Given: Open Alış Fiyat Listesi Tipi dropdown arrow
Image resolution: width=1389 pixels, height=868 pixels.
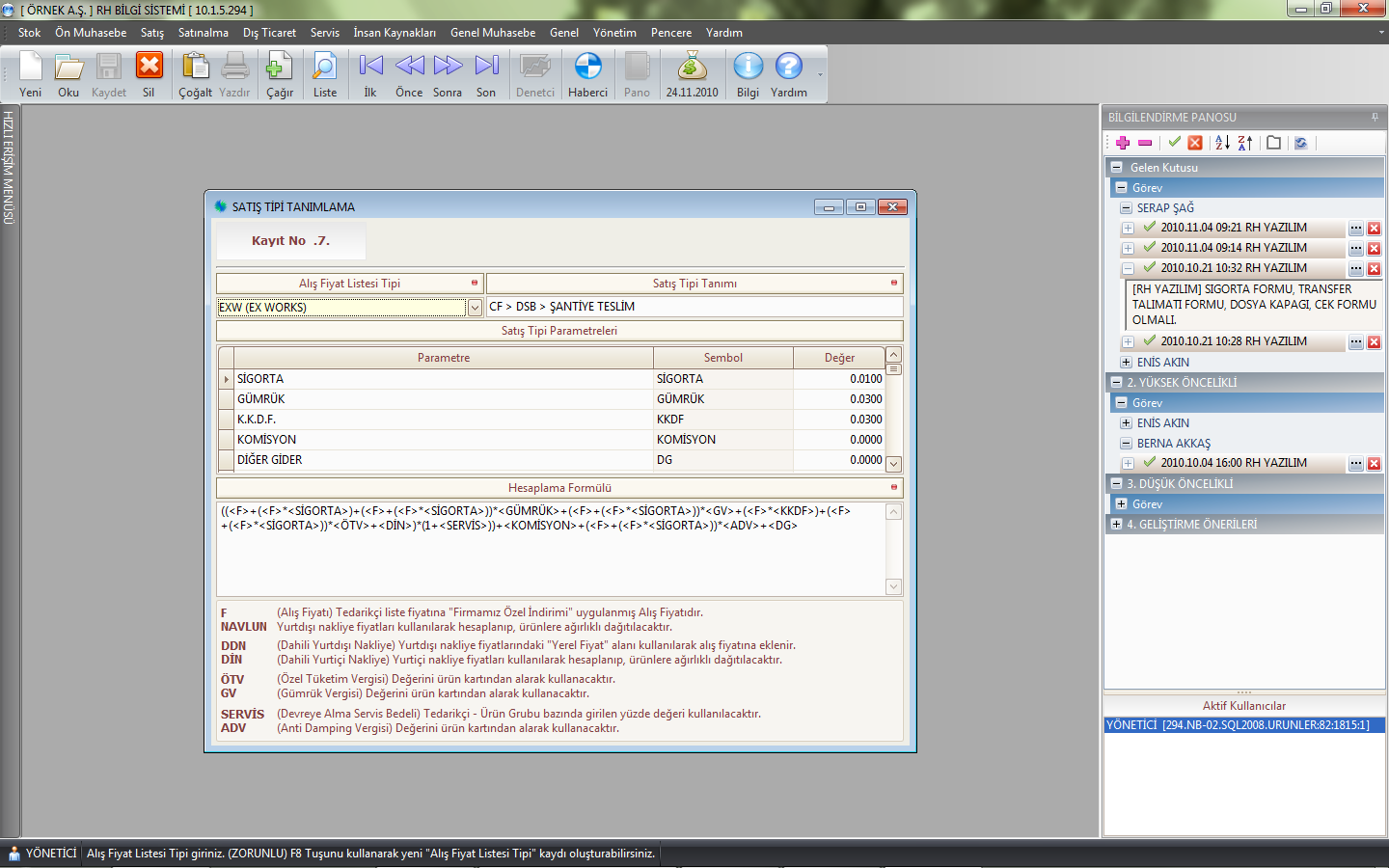Looking at the screenshot, I should tap(475, 308).
